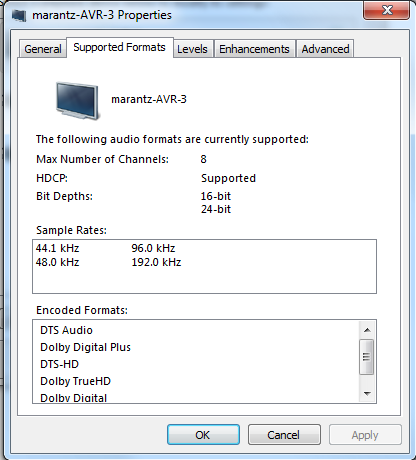Click the title bar device icon
The width and height of the screenshot is (416, 460).
click(19, 15)
